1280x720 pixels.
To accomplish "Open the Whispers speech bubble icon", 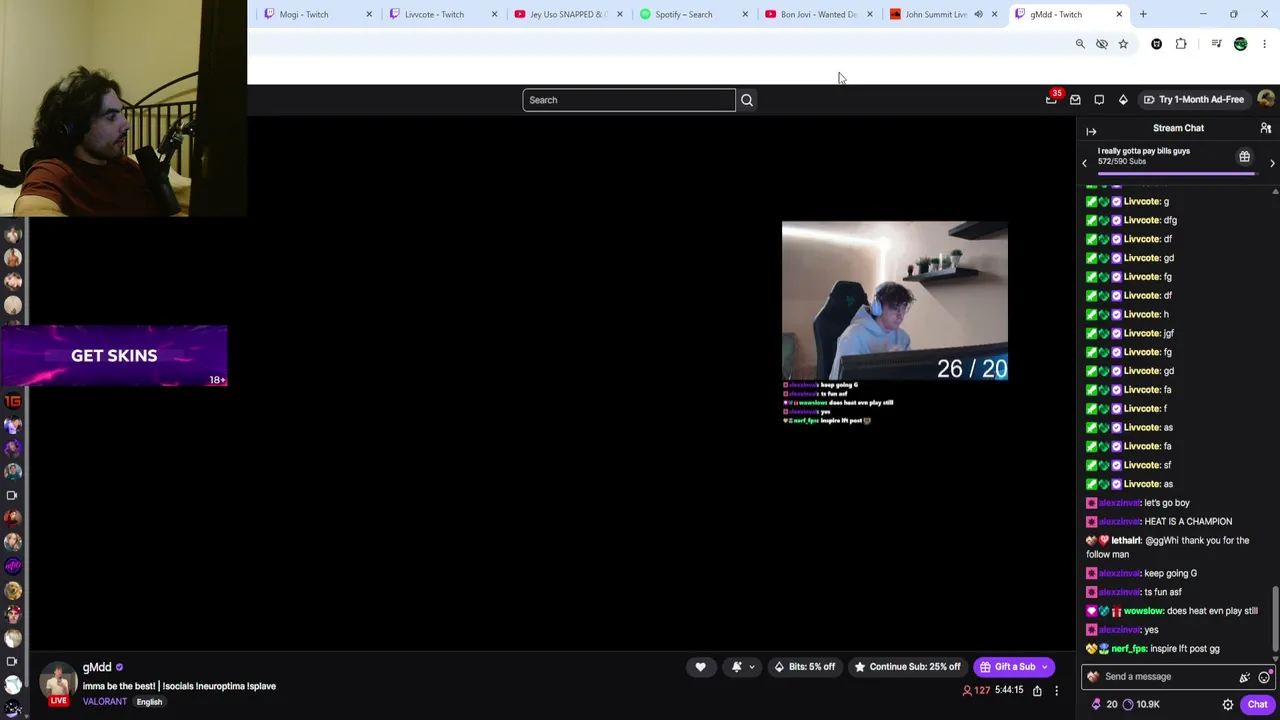I will coord(1099,100).
